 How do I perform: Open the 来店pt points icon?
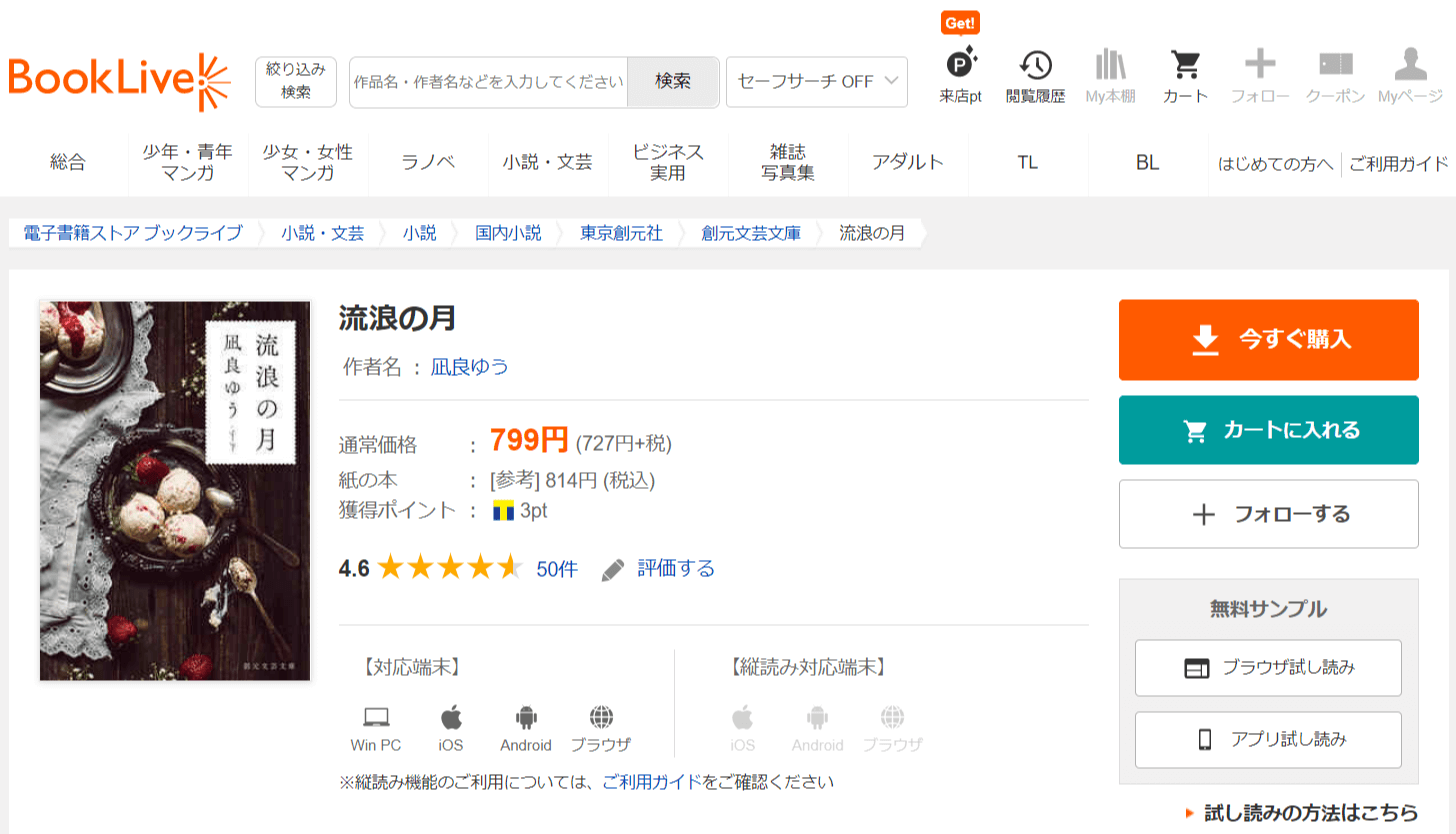click(960, 66)
